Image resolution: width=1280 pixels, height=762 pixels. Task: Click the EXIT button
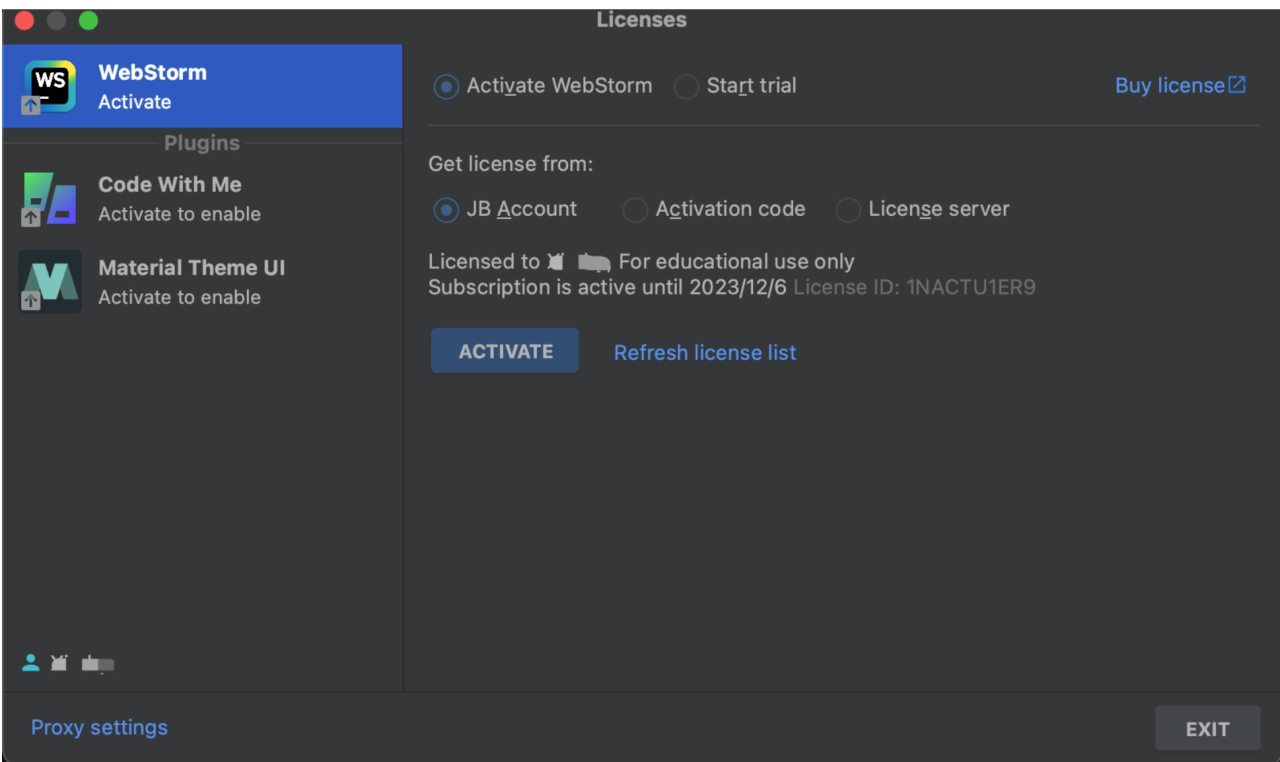point(1207,729)
